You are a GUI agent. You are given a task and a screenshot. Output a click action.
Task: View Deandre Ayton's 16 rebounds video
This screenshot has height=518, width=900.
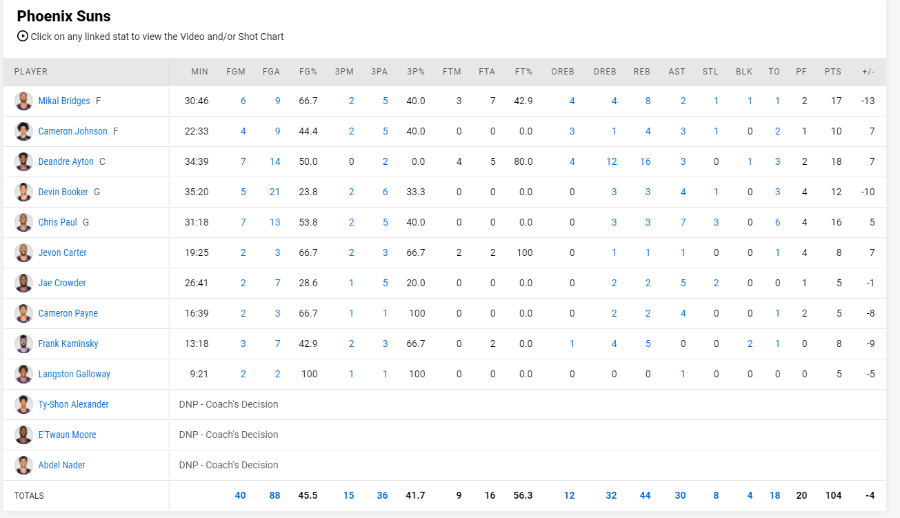(x=645, y=161)
